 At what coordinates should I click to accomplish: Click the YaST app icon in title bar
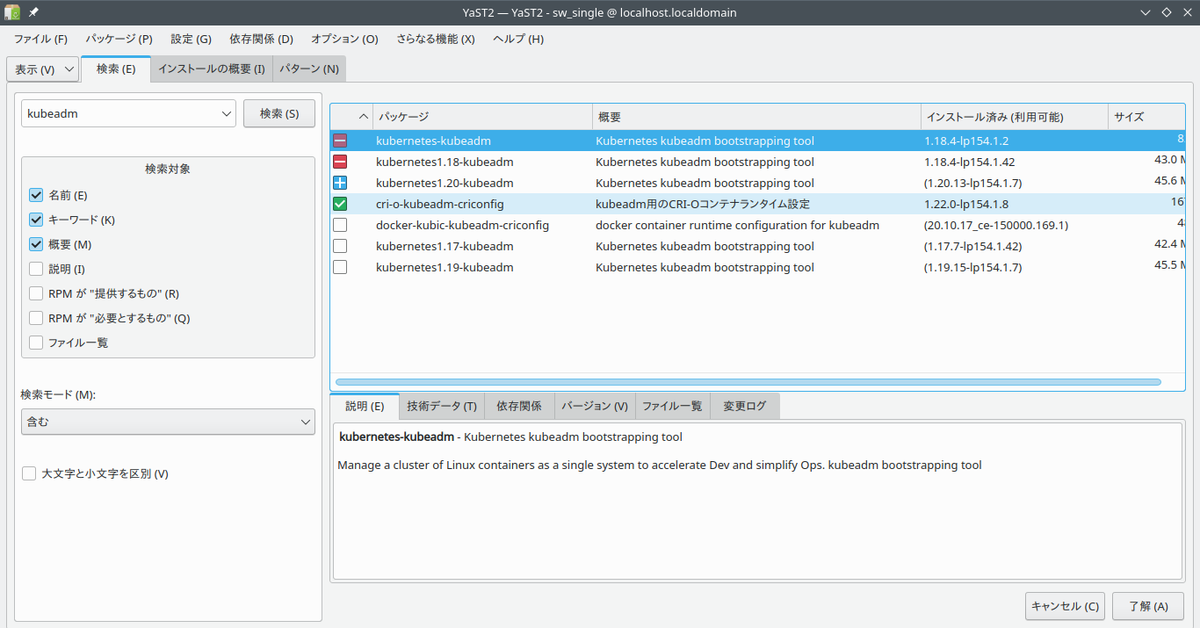point(12,12)
